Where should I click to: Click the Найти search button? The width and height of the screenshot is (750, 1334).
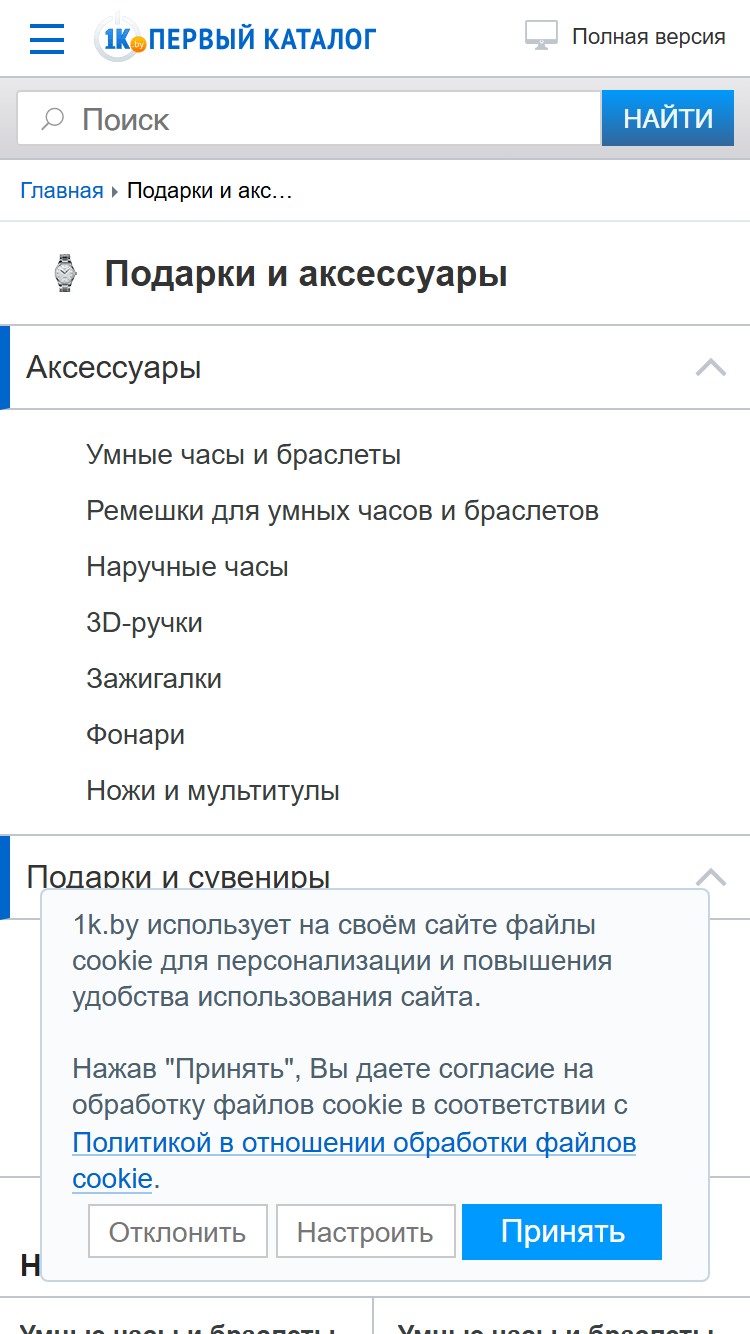click(669, 119)
